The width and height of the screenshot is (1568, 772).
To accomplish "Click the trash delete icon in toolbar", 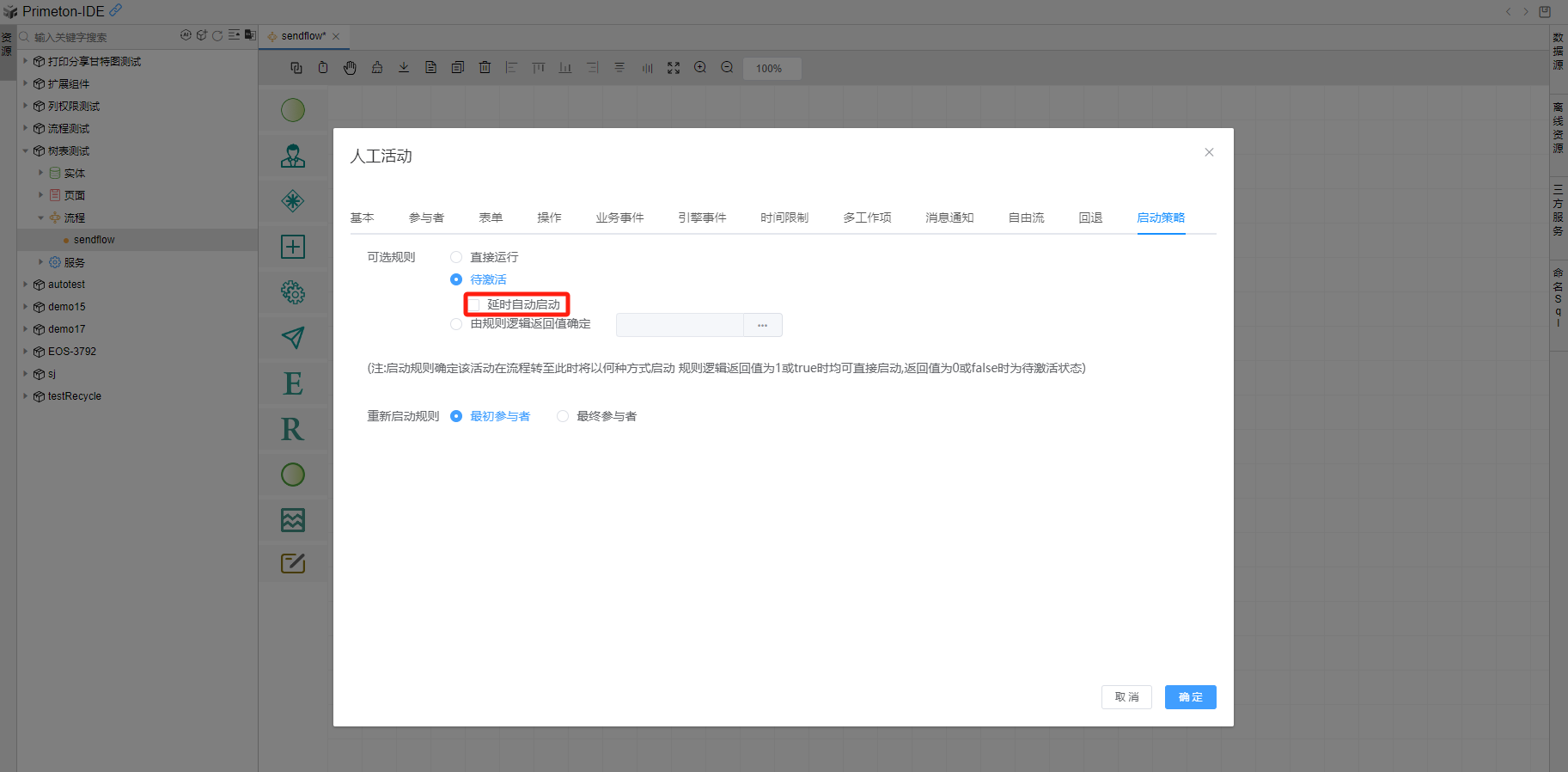I will coord(485,68).
